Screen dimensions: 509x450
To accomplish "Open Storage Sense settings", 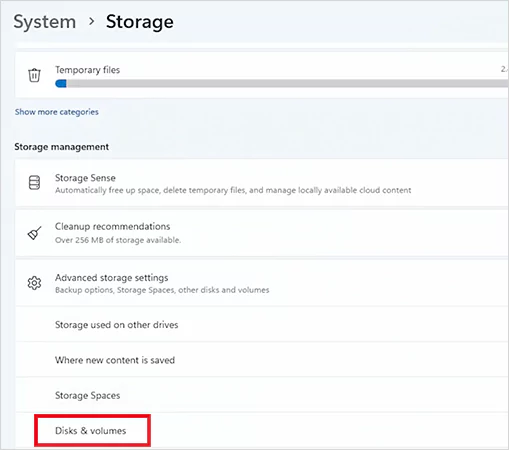I will pos(262,183).
